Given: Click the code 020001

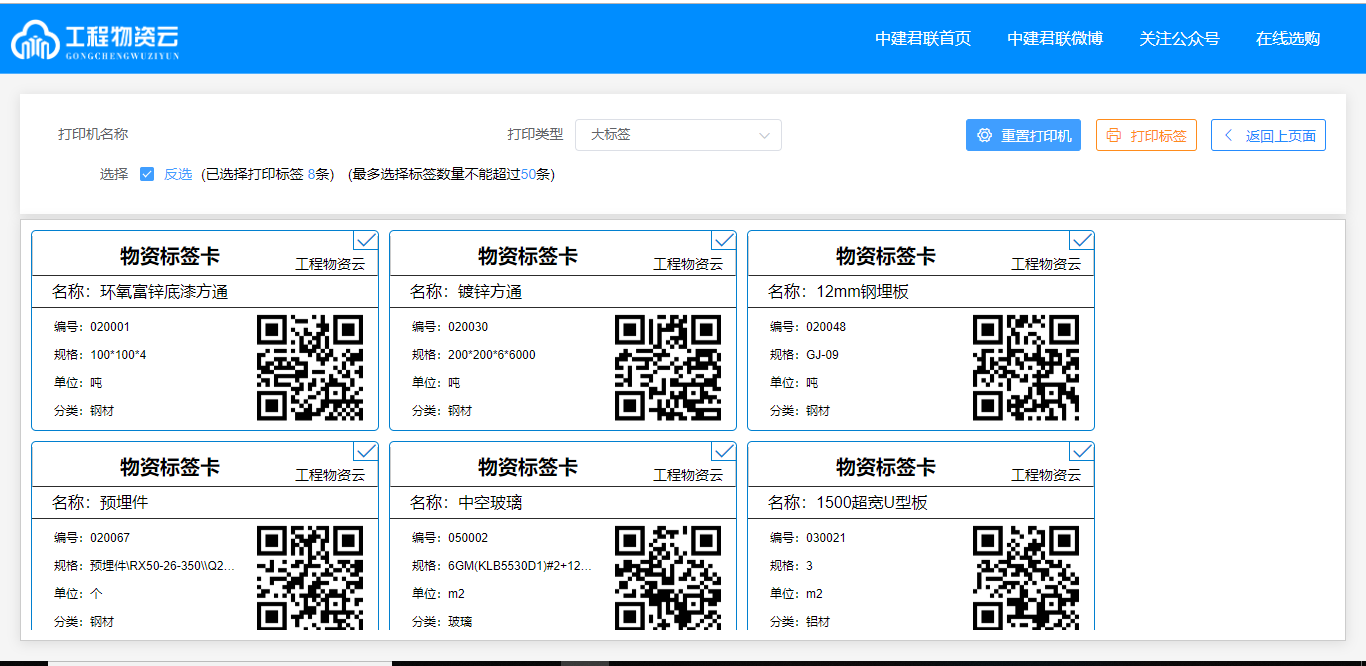Looking at the screenshot, I should (x=110, y=327).
